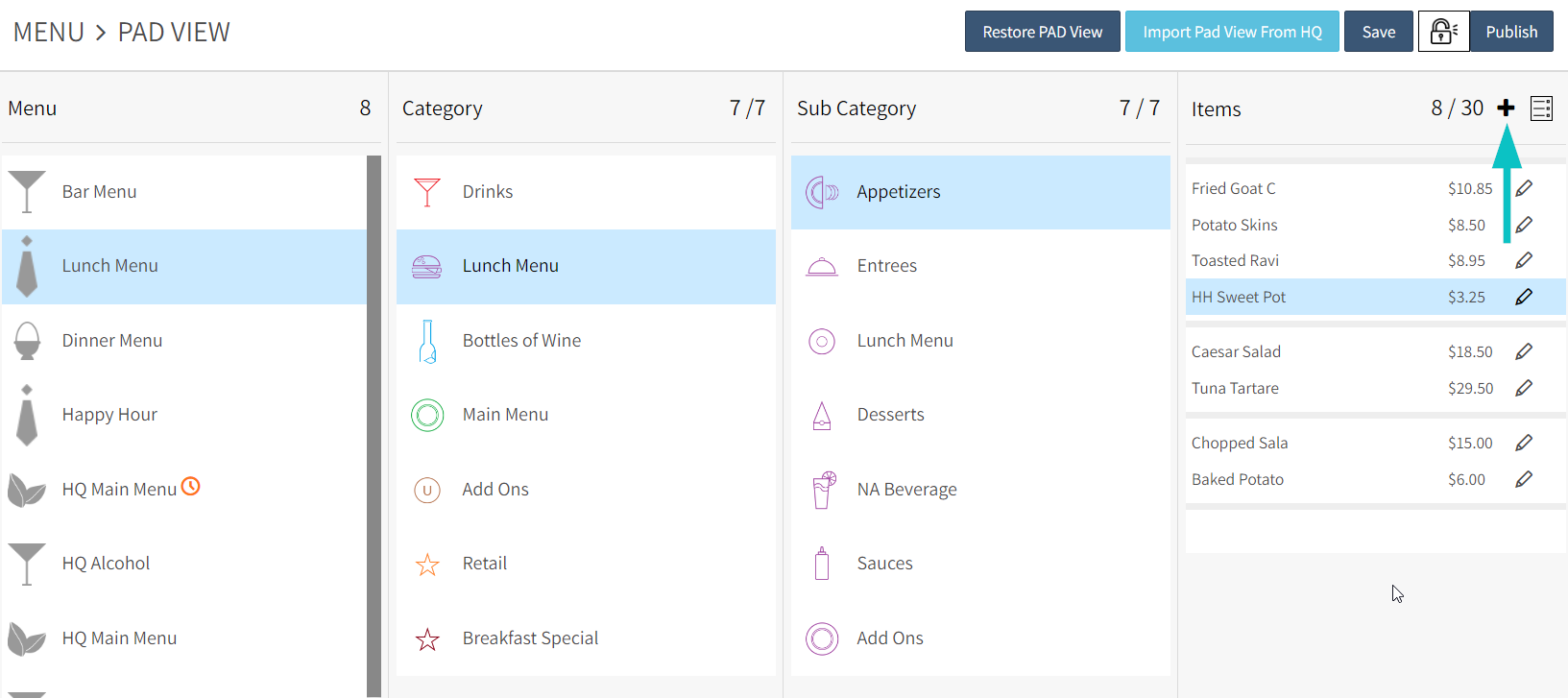The image size is (1568, 698).
Task: Click the lock icon beside Publish
Action: point(1443,32)
